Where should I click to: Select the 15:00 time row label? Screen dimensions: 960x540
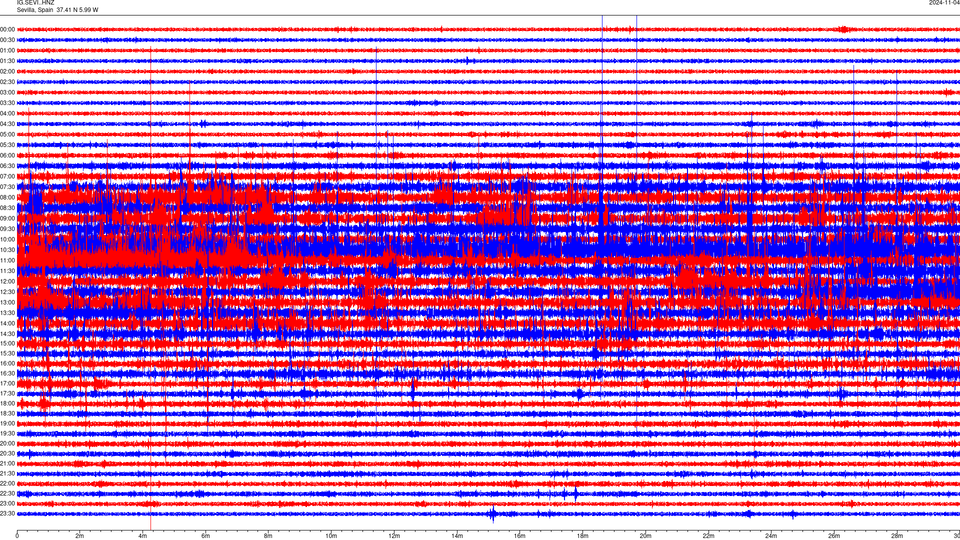point(7,343)
